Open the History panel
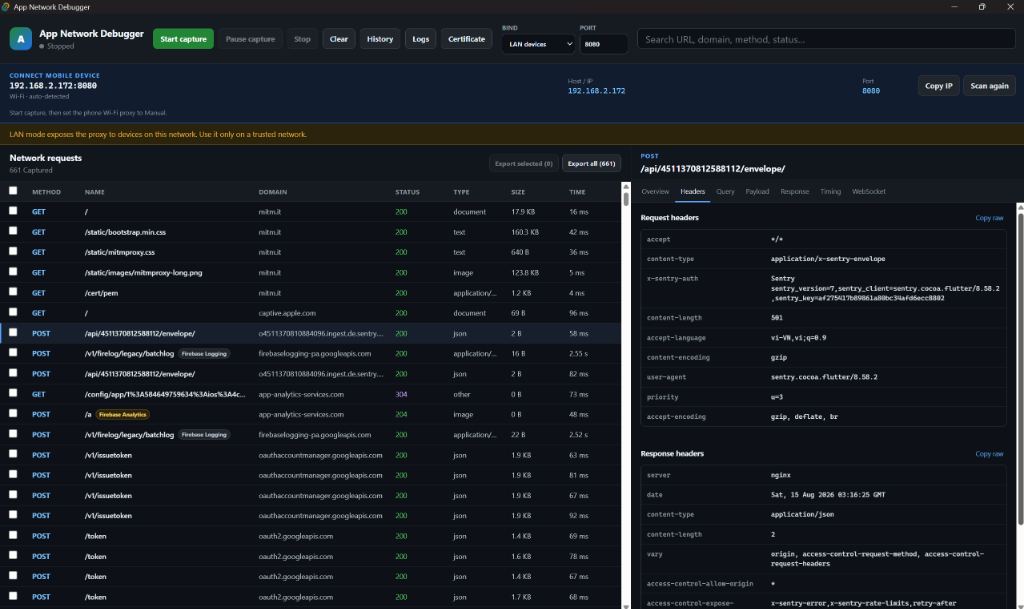This screenshot has height=609, width=1024. click(x=379, y=39)
